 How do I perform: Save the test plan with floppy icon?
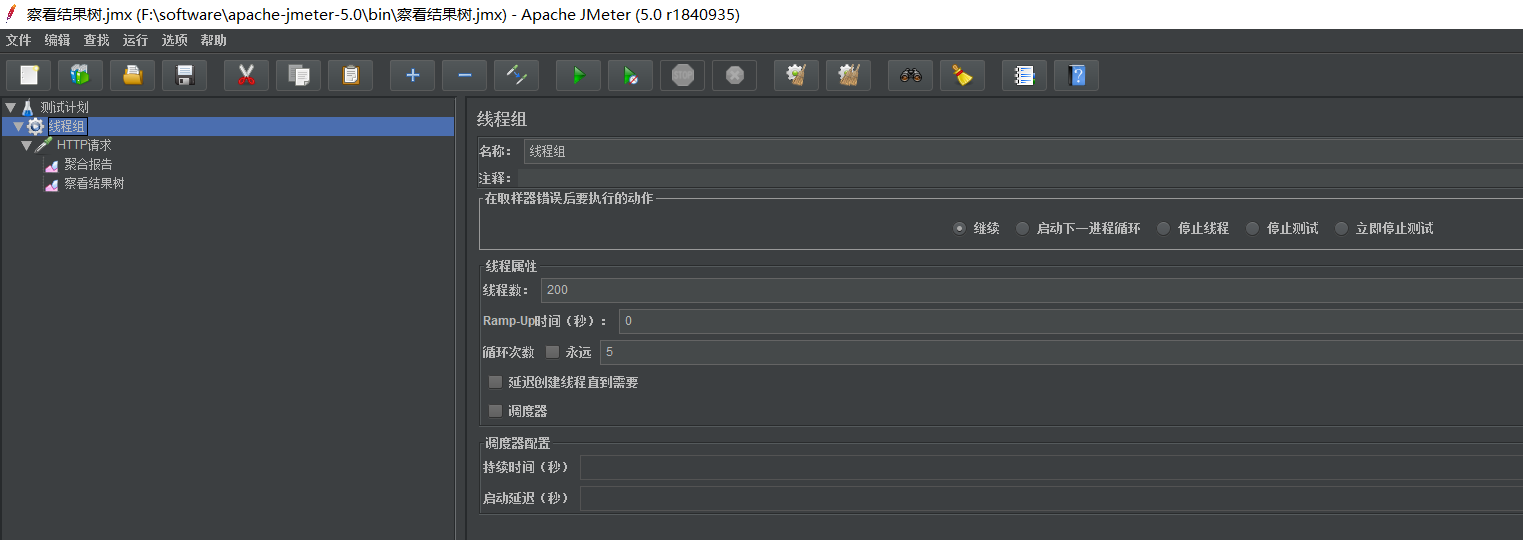coord(184,75)
